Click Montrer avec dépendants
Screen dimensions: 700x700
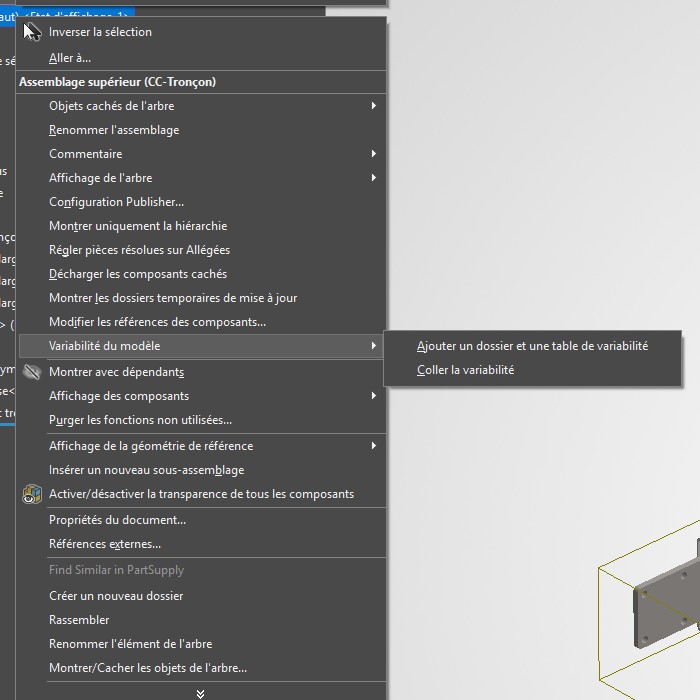tap(117, 372)
